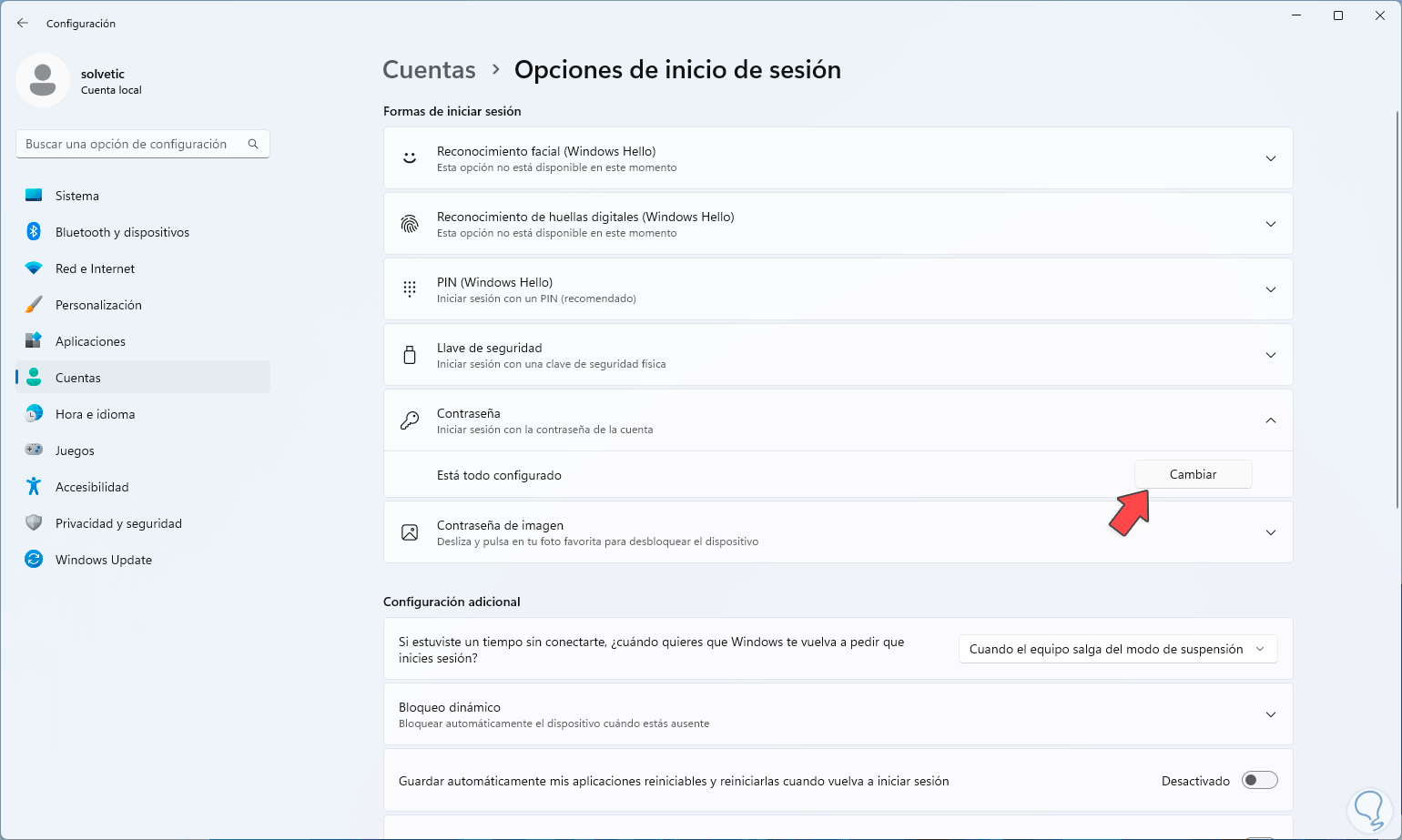Screen dimensions: 1402x840
Task: Click the search magnifier icon
Action: click(253, 144)
